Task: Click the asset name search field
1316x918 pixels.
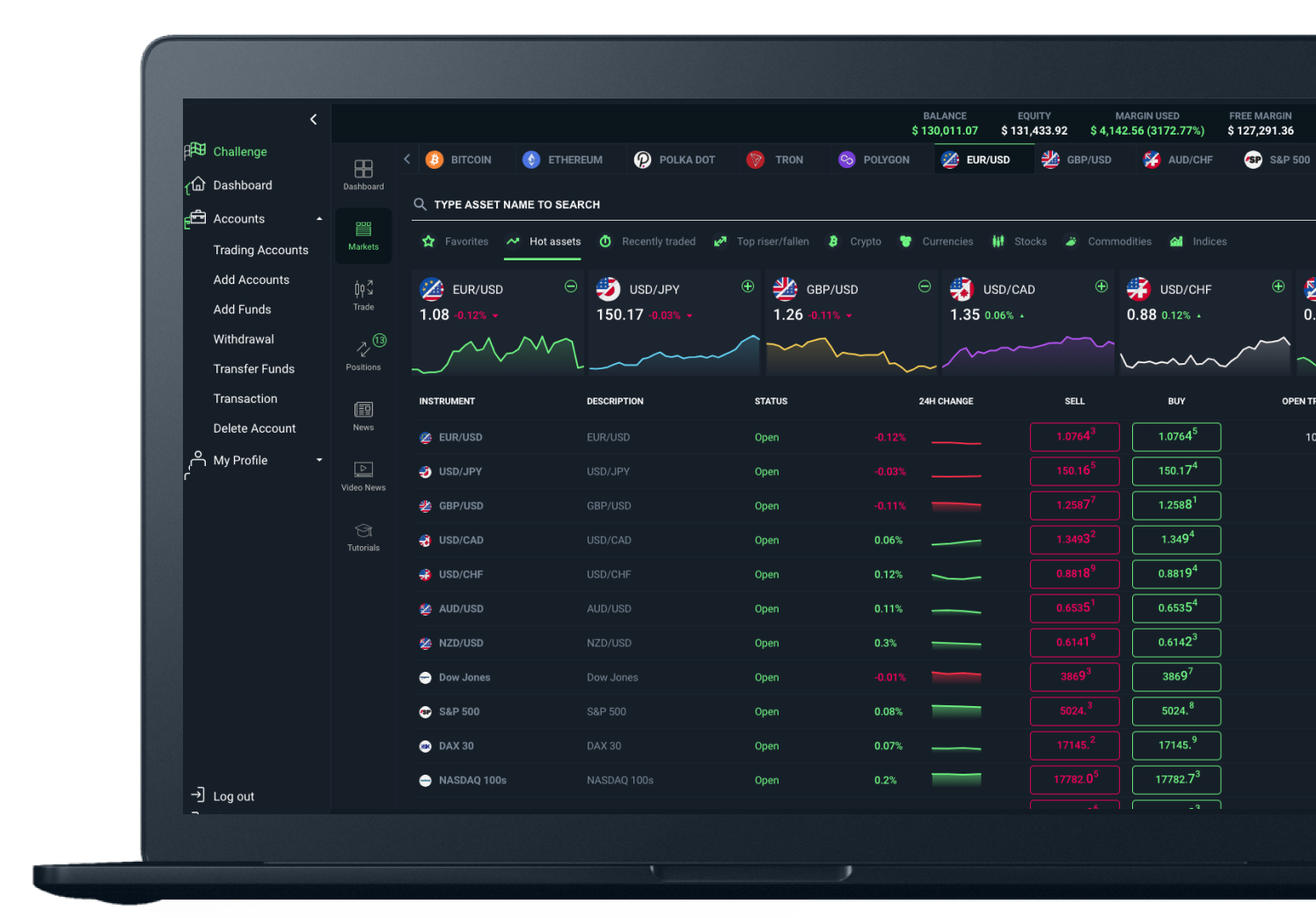Action: coord(864,204)
